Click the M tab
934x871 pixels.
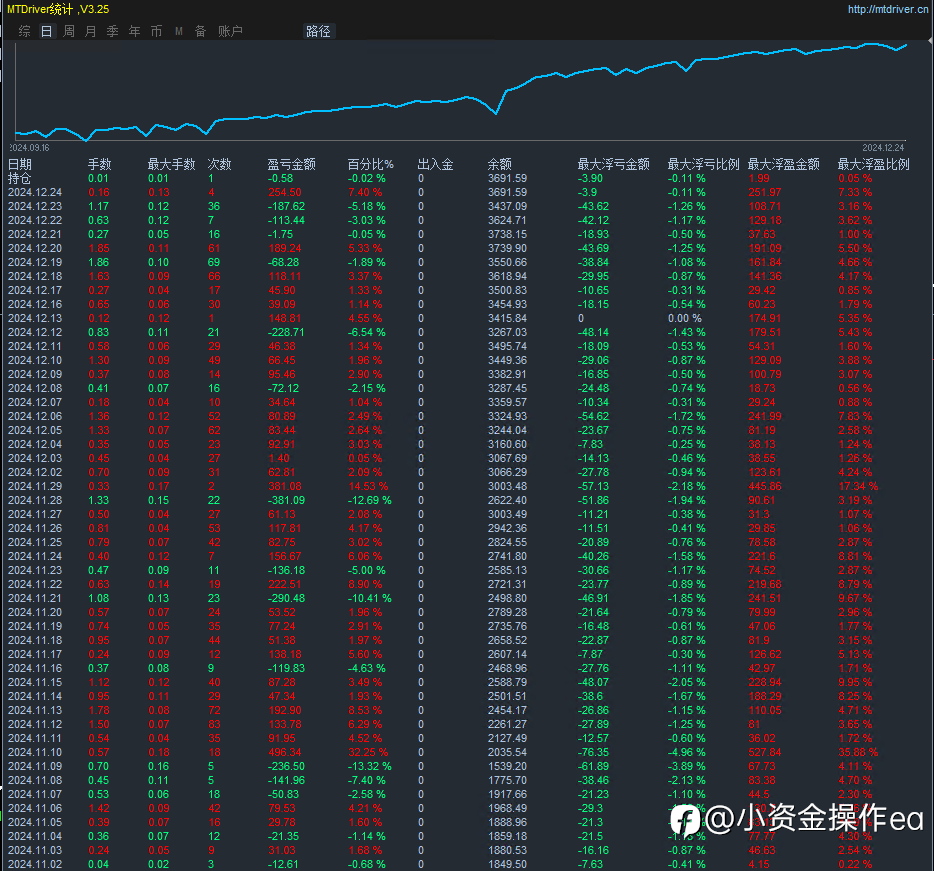(179, 31)
